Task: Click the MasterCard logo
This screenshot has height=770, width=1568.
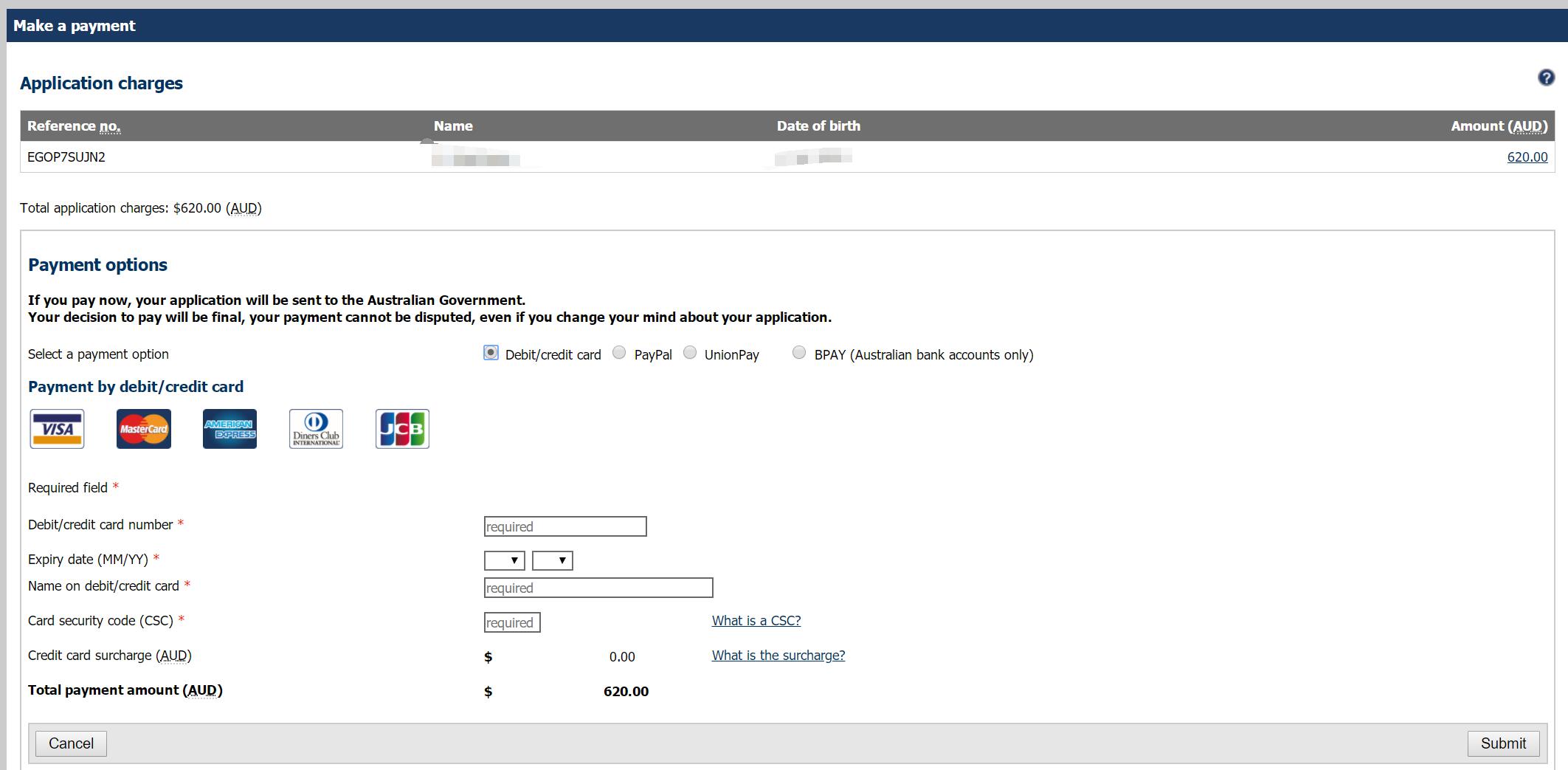Action: click(x=144, y=429)
